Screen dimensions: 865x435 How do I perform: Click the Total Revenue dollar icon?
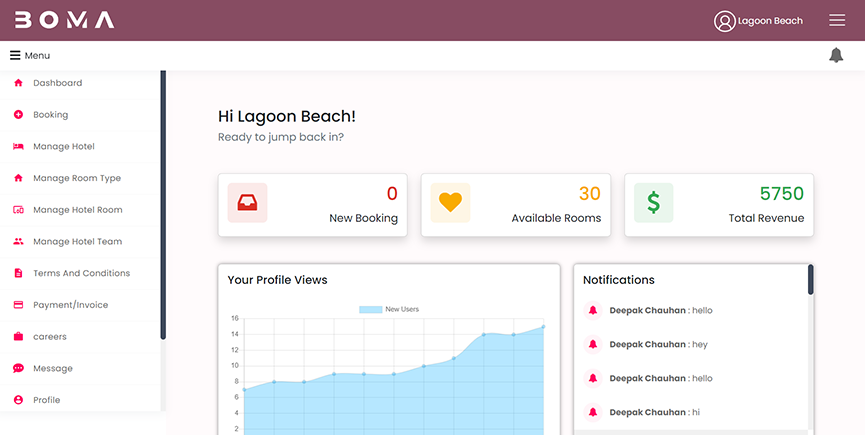653,203
